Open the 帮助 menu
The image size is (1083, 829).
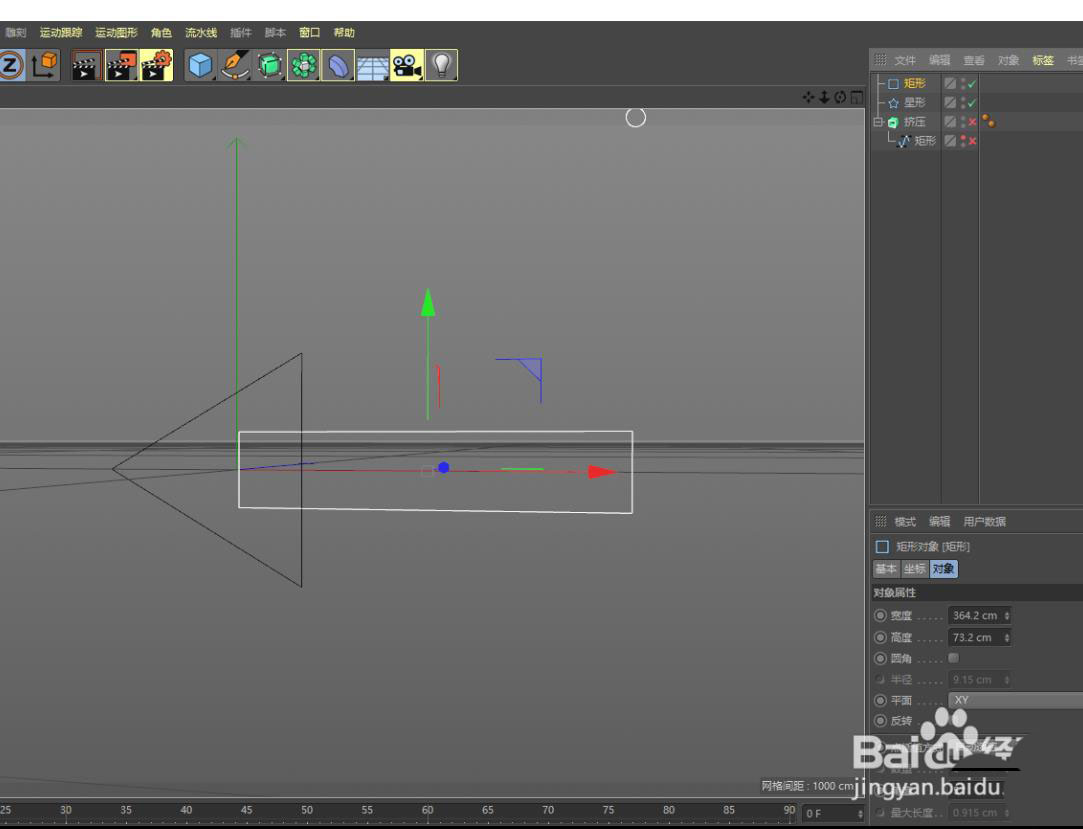344,32
